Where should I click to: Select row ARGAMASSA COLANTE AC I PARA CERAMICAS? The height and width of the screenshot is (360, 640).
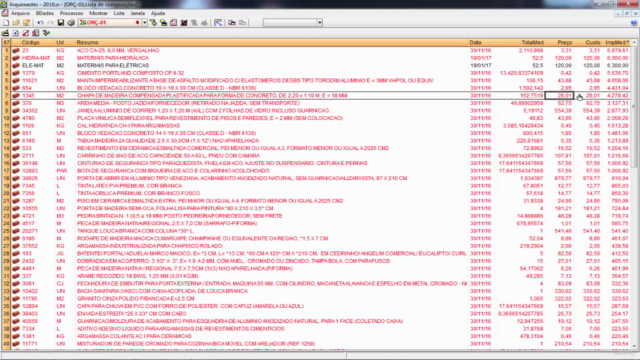click(316, 336)
